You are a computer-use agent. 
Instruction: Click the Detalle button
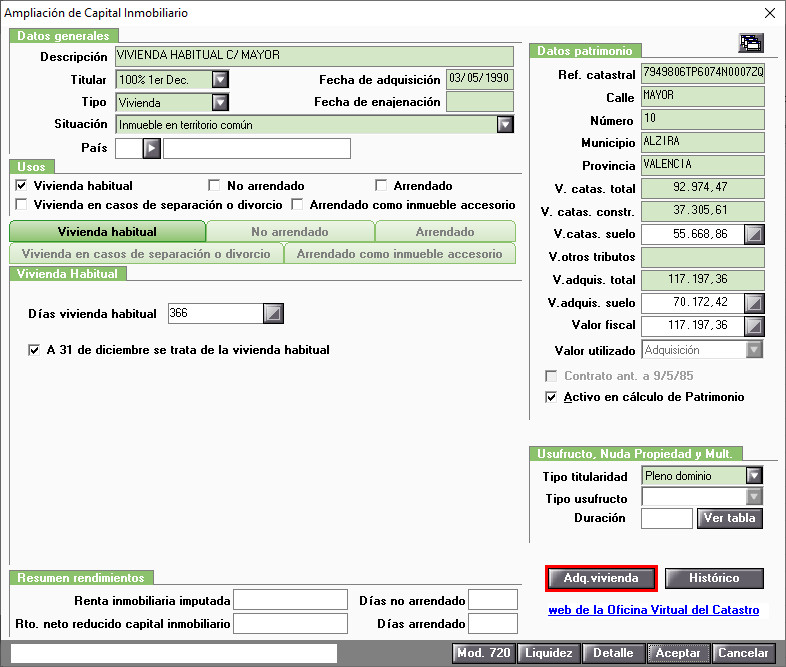coord(614,653)
